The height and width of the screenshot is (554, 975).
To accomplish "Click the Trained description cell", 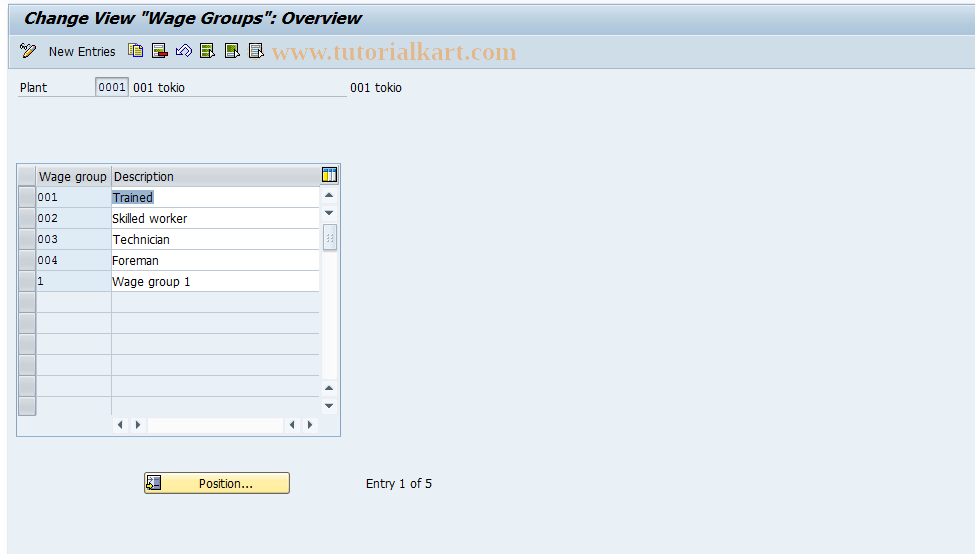I will tap(215, 197).
